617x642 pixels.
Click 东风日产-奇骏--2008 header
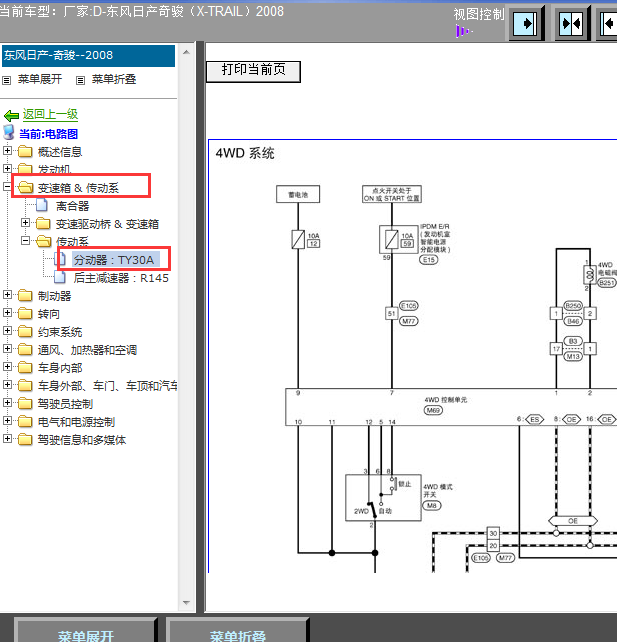coord(88,56)
